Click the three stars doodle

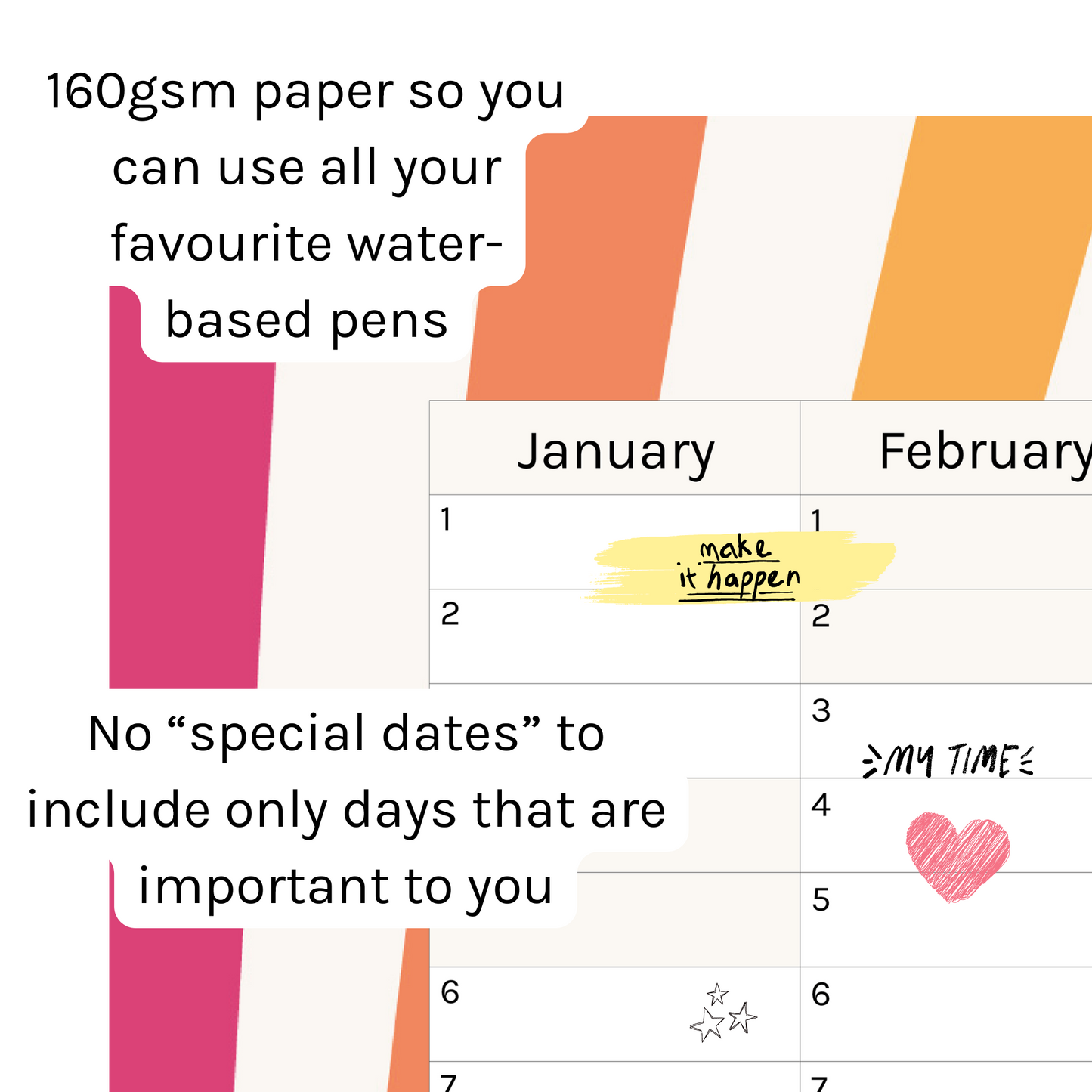pyautogui.click(x=723, y=1013)
